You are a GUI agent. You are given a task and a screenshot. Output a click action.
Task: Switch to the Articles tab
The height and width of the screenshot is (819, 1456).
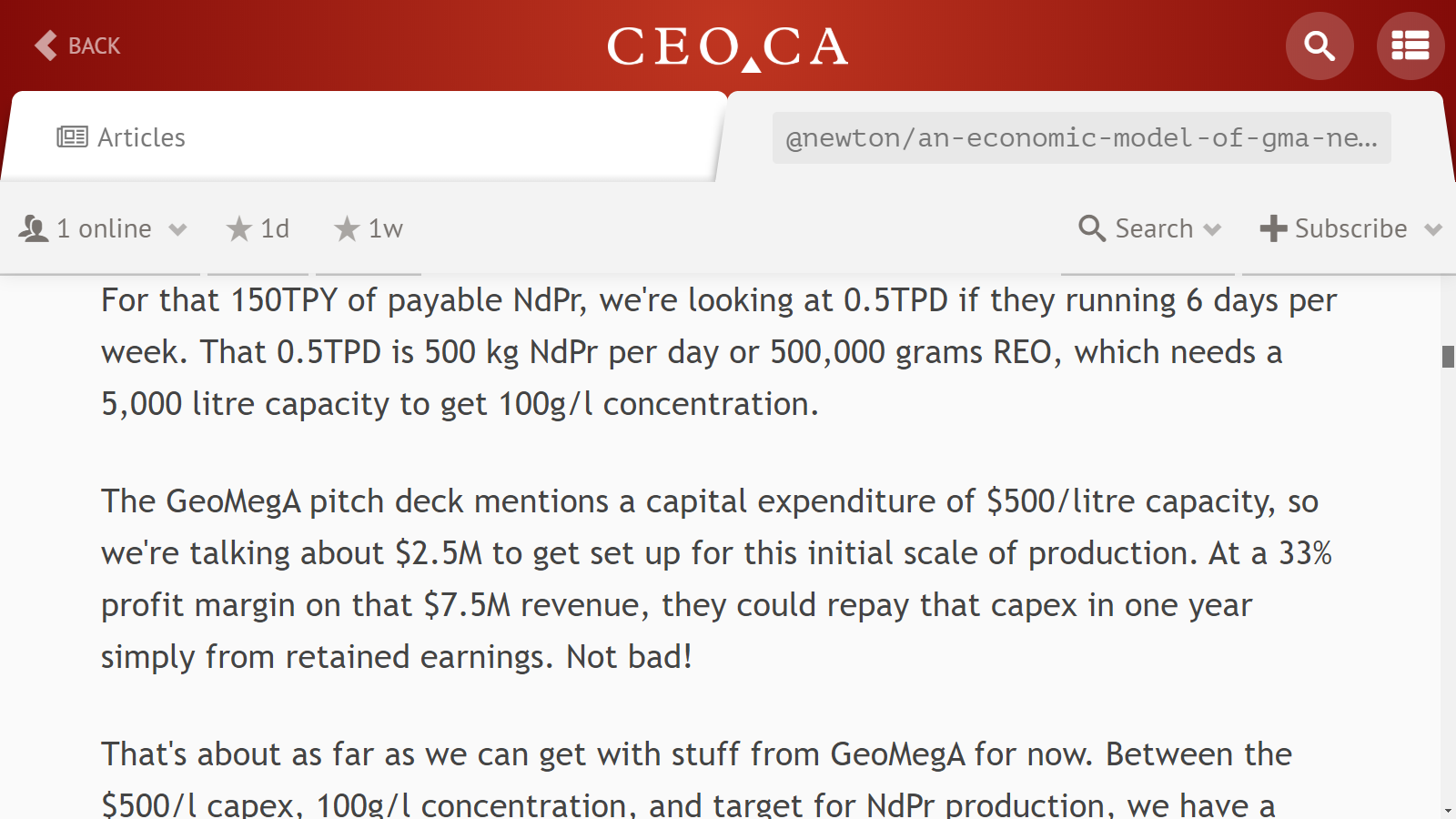364,136
